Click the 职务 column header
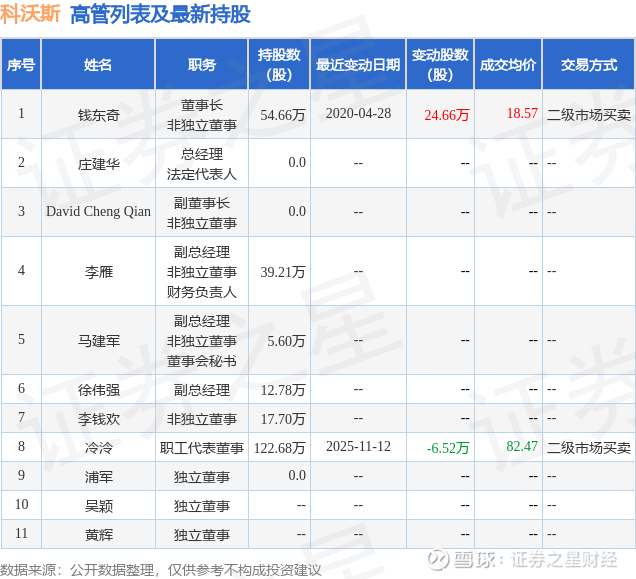 pyautogui.click(x=202, y=65)
